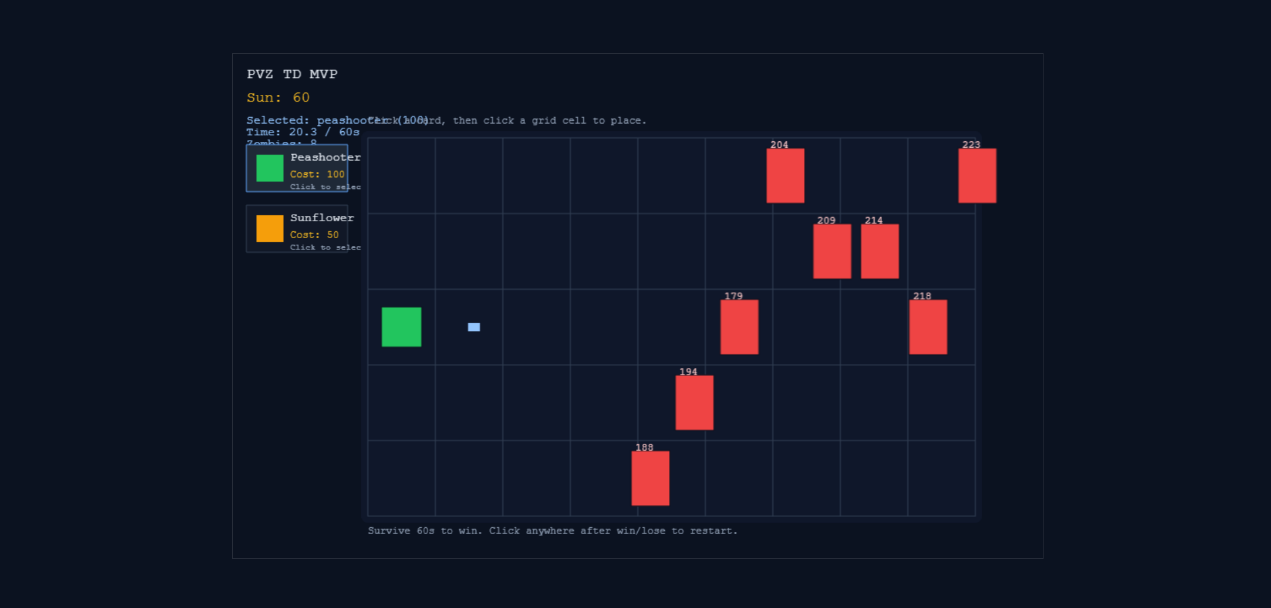Viewport: 1271px width, 608px height.
Task: Click the zombie labeled 223
Action: 977,176
